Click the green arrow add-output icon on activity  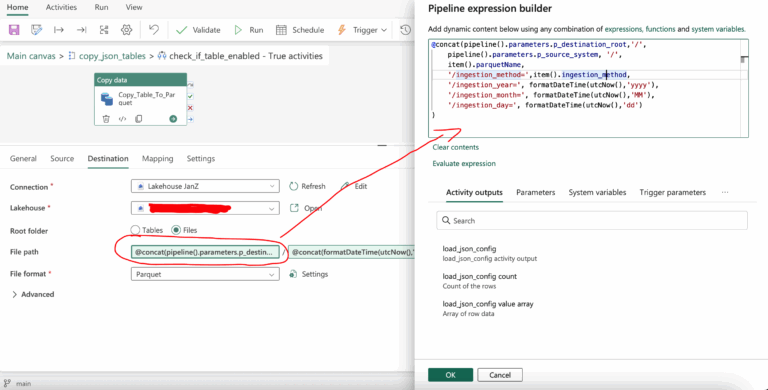[173, 119]
